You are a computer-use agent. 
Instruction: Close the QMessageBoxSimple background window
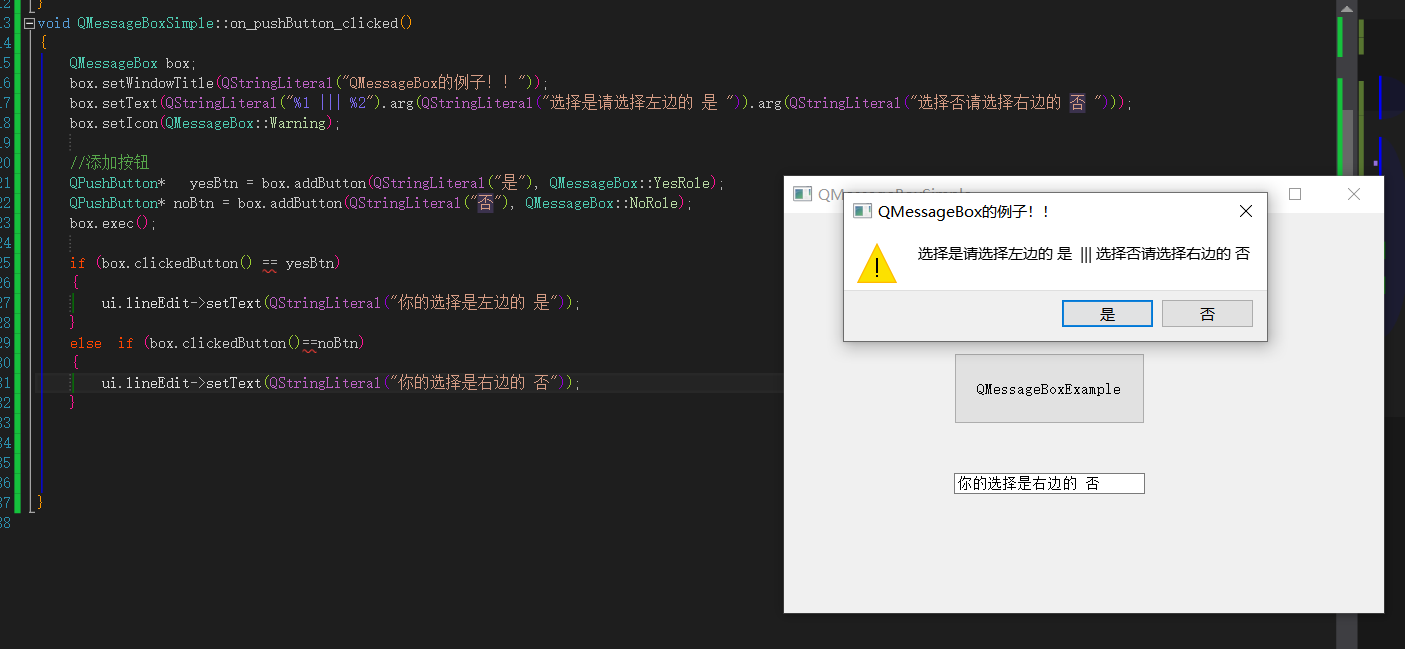[x=1354, y=194]
